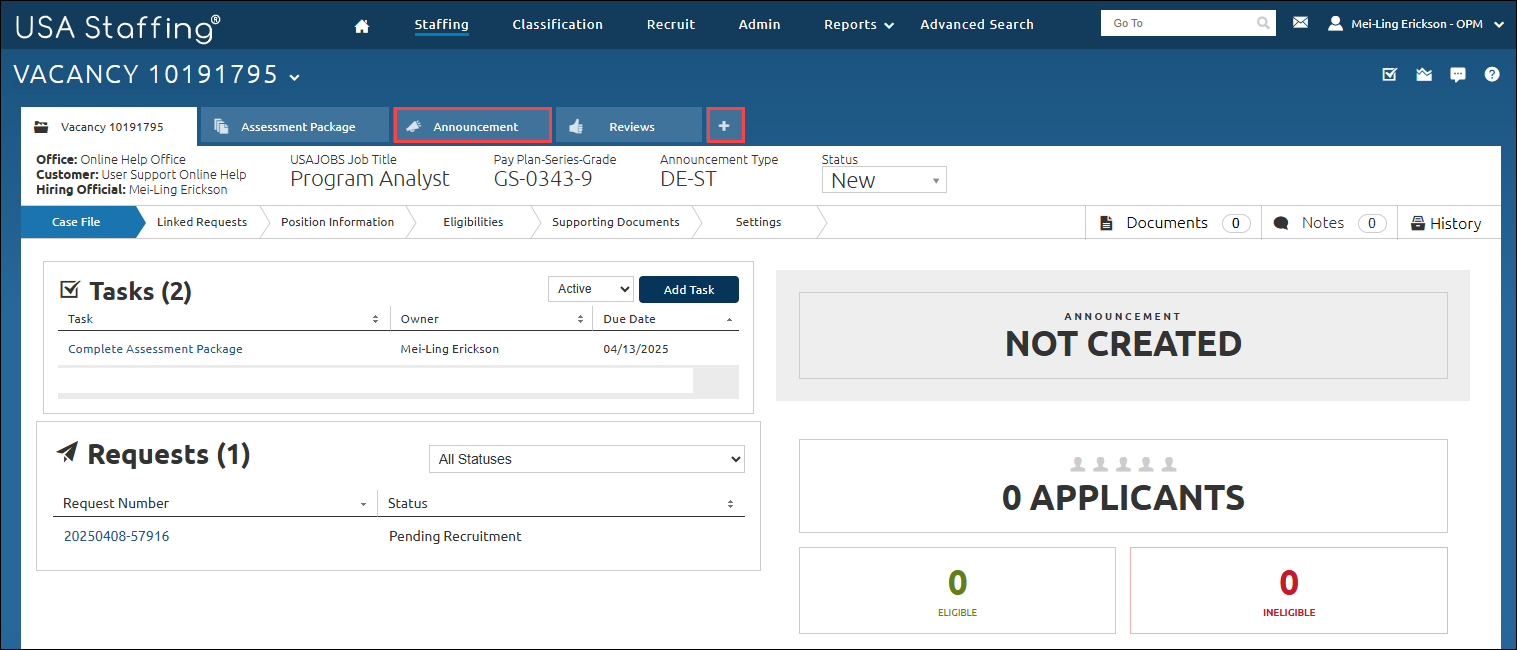
Task: Expand the Reports menu
Action: 858,25
